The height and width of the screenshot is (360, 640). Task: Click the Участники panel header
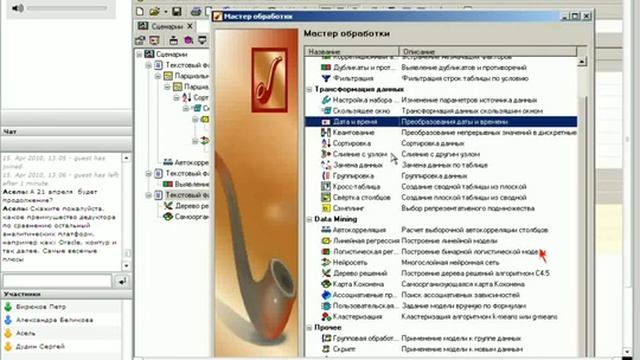click(x=66, y=294)
